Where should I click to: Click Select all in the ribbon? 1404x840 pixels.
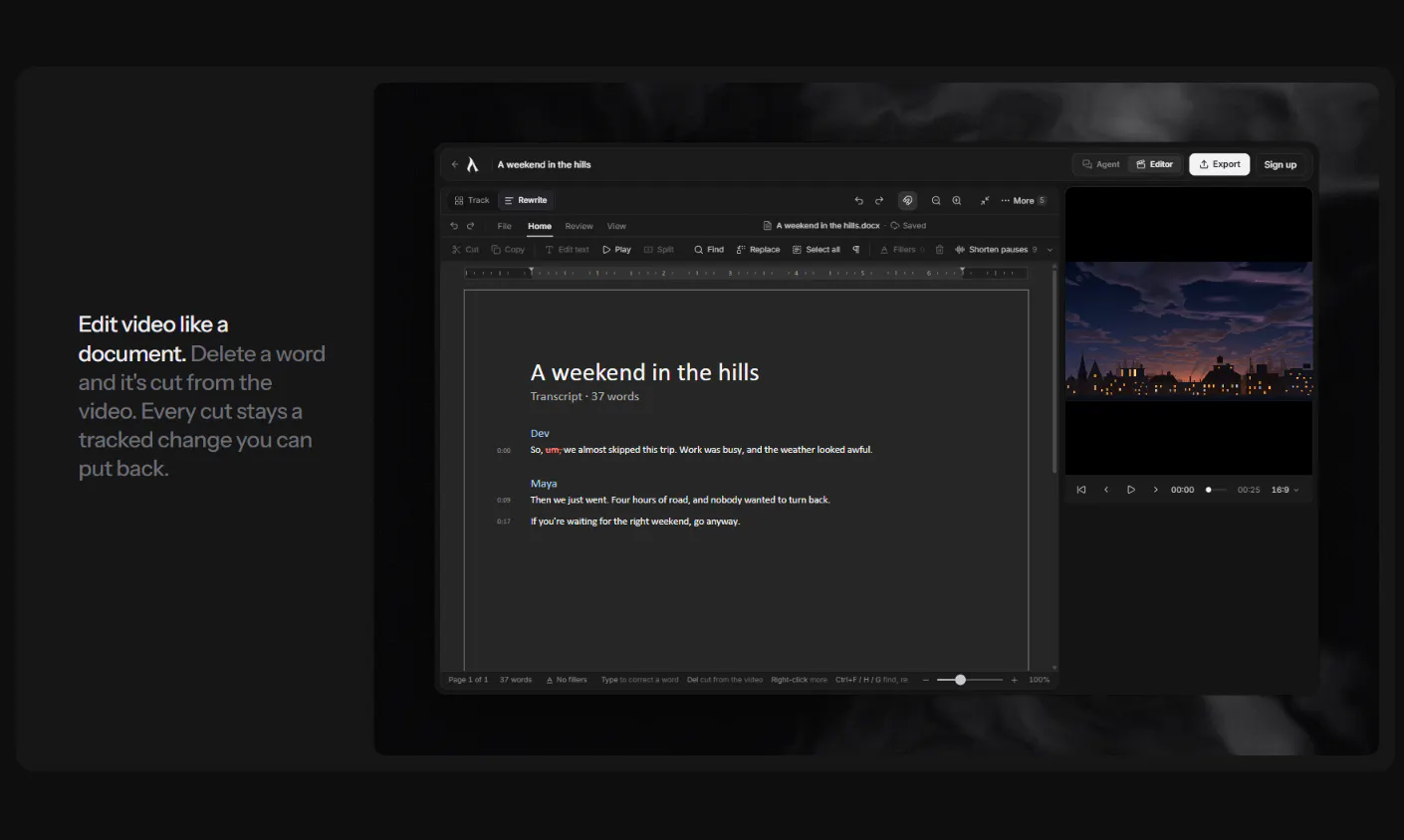pos(817,250)
